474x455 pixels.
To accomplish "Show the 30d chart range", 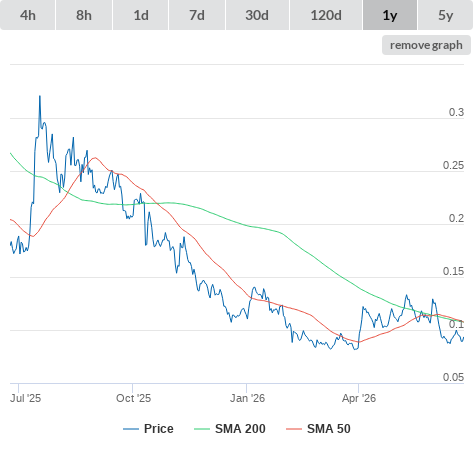I will [257, 15].
